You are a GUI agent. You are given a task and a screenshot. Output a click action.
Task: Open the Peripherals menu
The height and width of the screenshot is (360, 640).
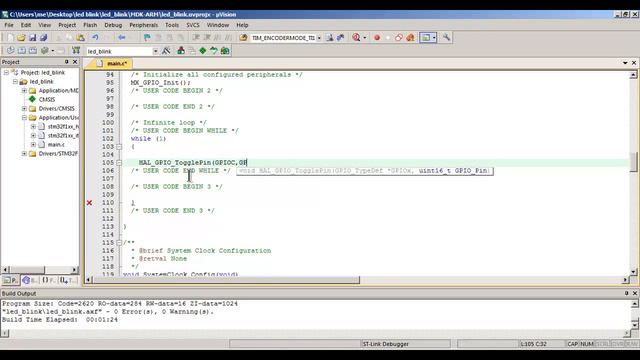tap(143, 25)
